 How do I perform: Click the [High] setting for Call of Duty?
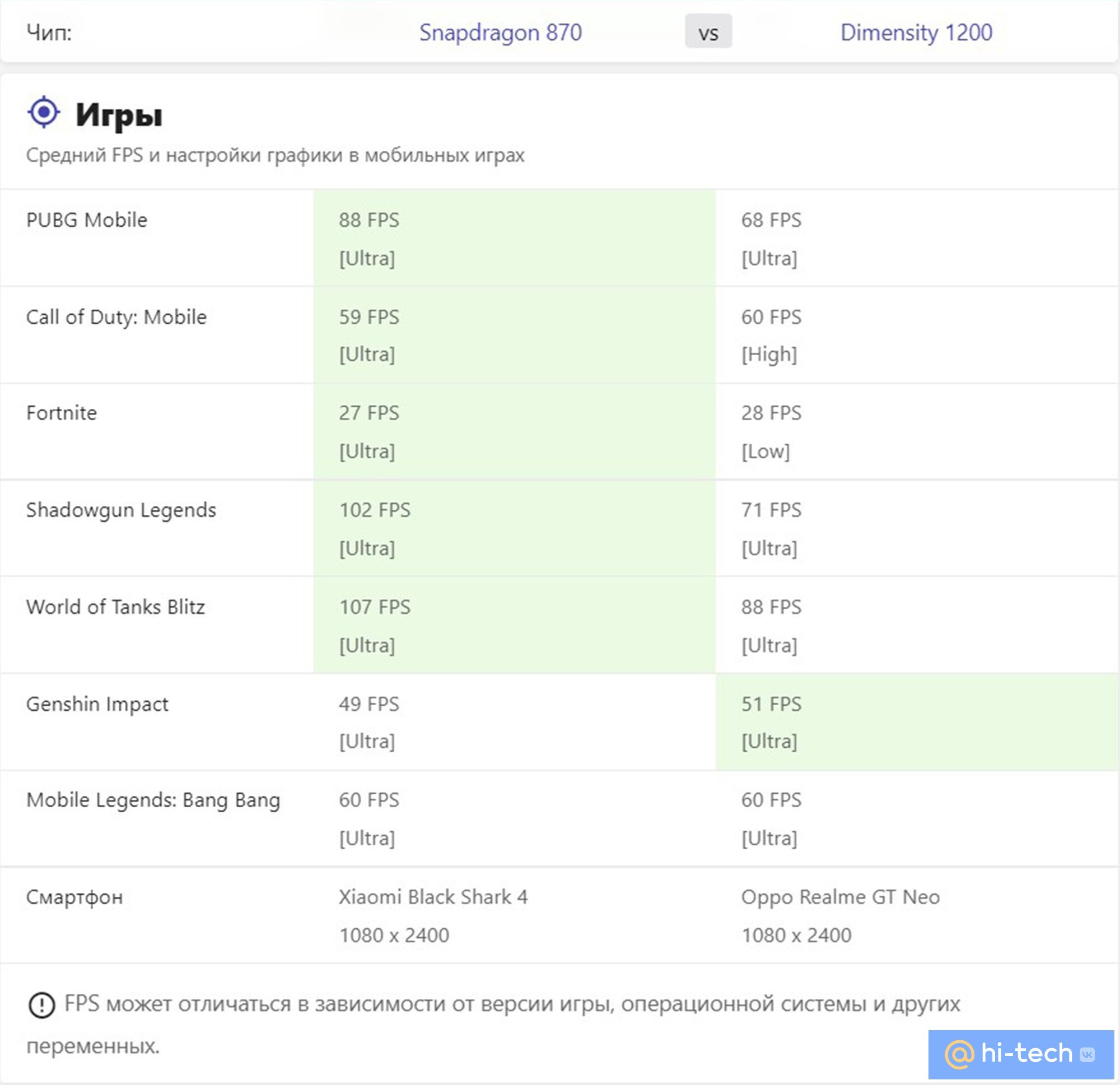(x=769, y=355)
